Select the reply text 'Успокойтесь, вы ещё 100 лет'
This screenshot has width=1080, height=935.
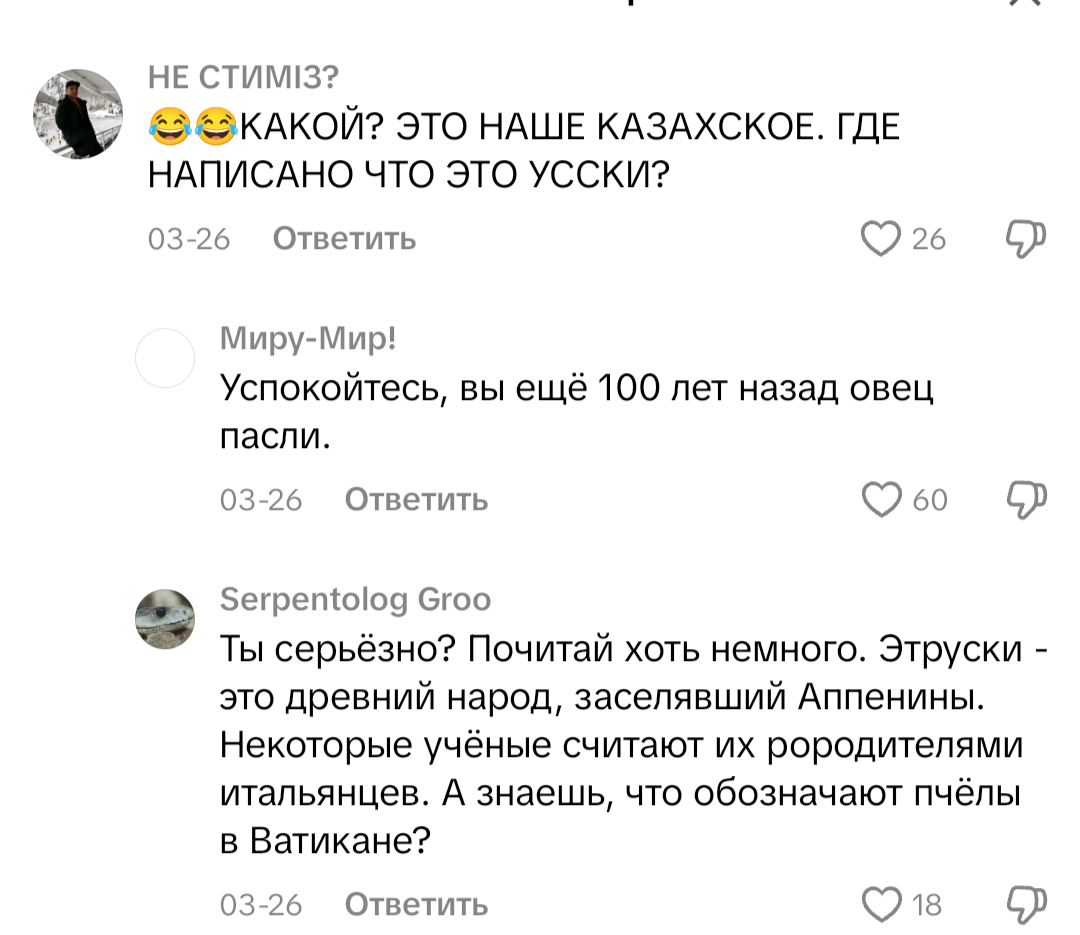(x=575, y=410)
